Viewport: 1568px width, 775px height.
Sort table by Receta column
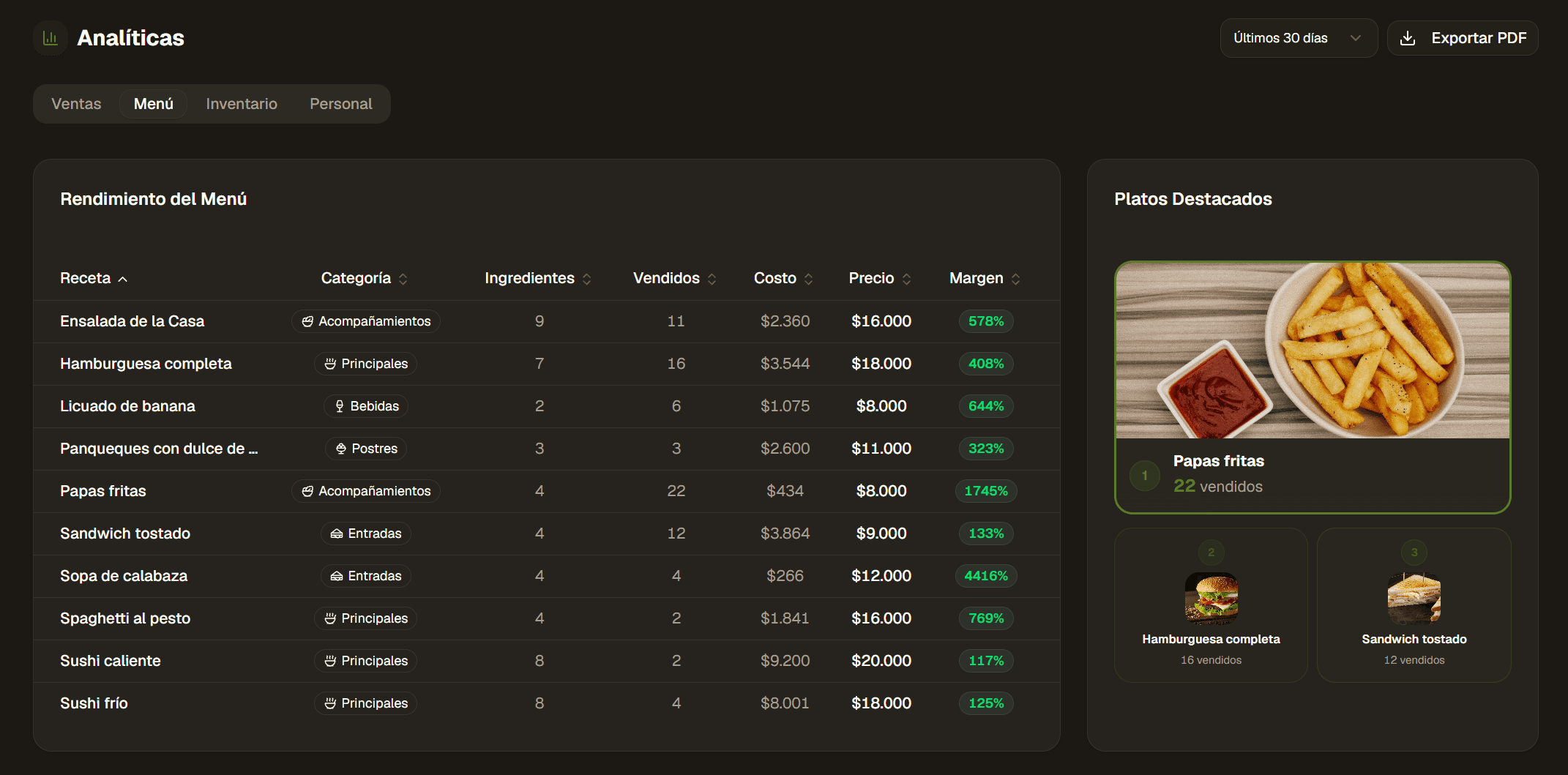[94, 278]
